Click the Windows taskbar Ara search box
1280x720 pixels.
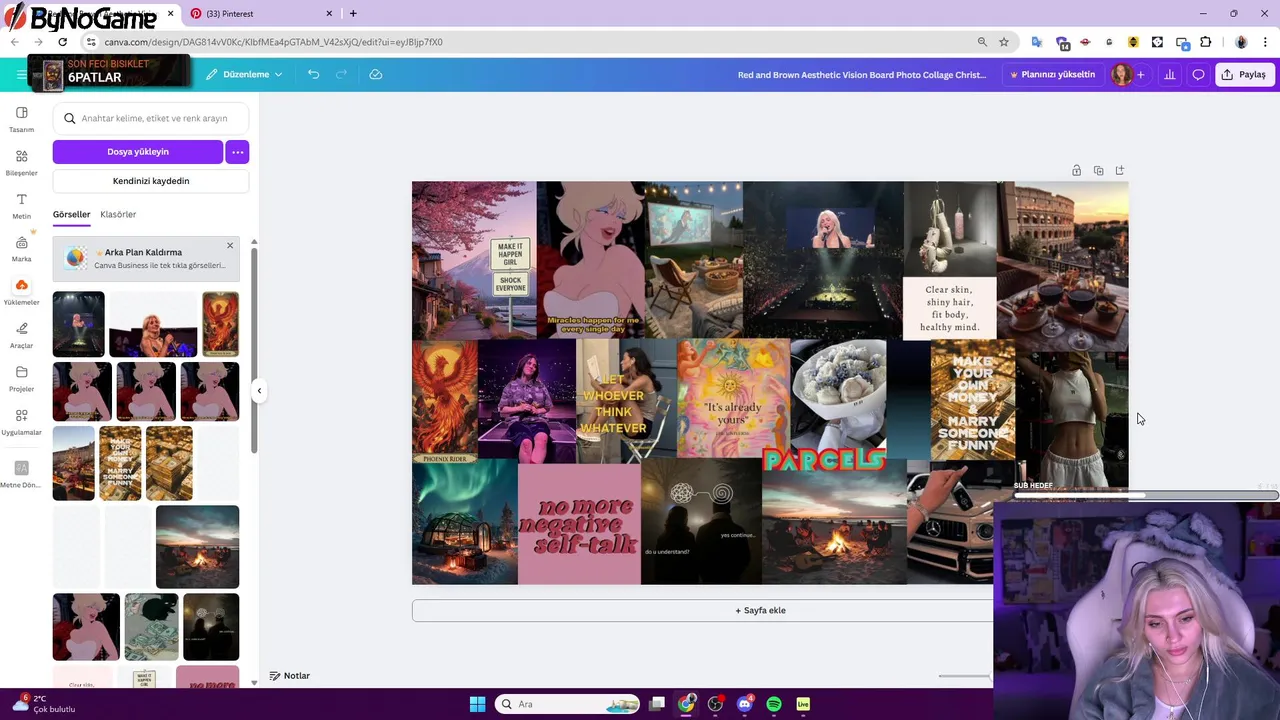click(568, 704)
